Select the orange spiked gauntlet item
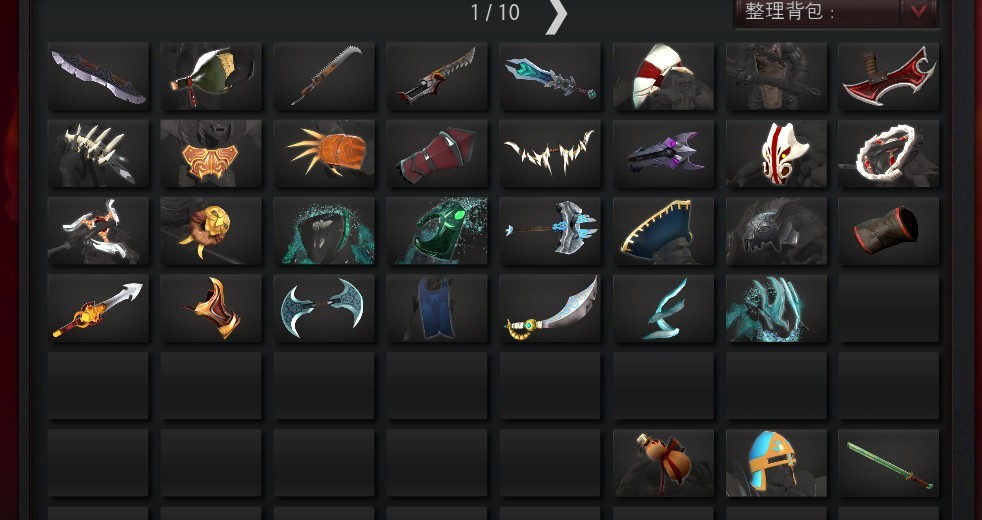Image resolution: width=982 pixels, height=520 pixels. 324,153
